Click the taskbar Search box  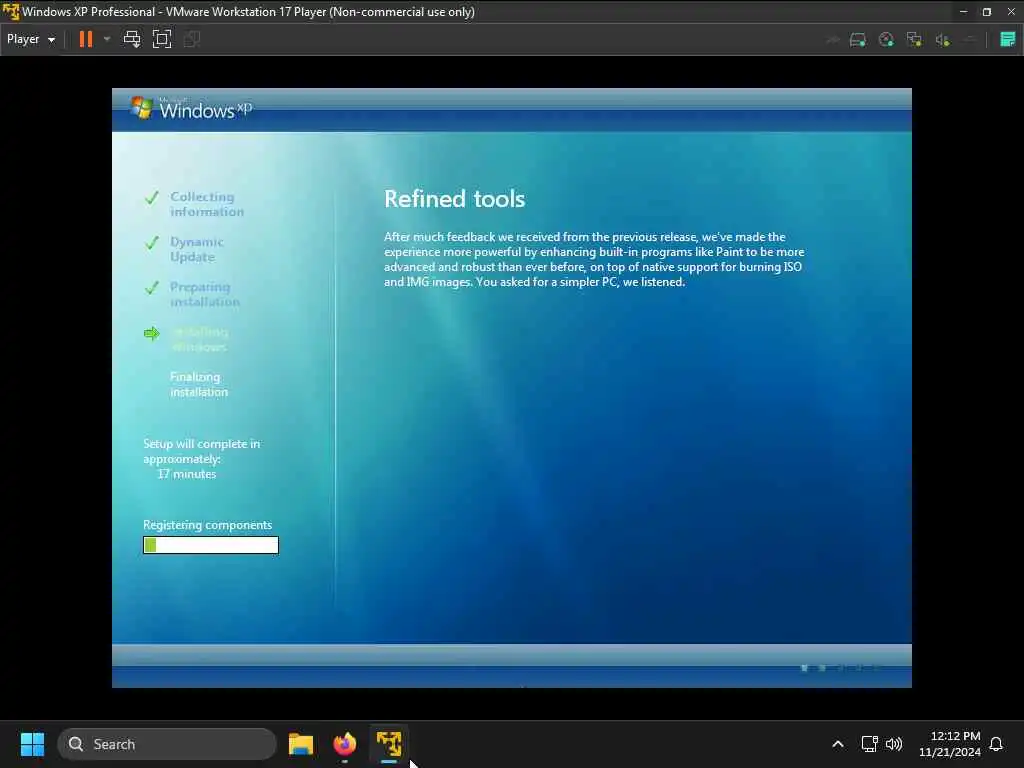pos(167,744)
